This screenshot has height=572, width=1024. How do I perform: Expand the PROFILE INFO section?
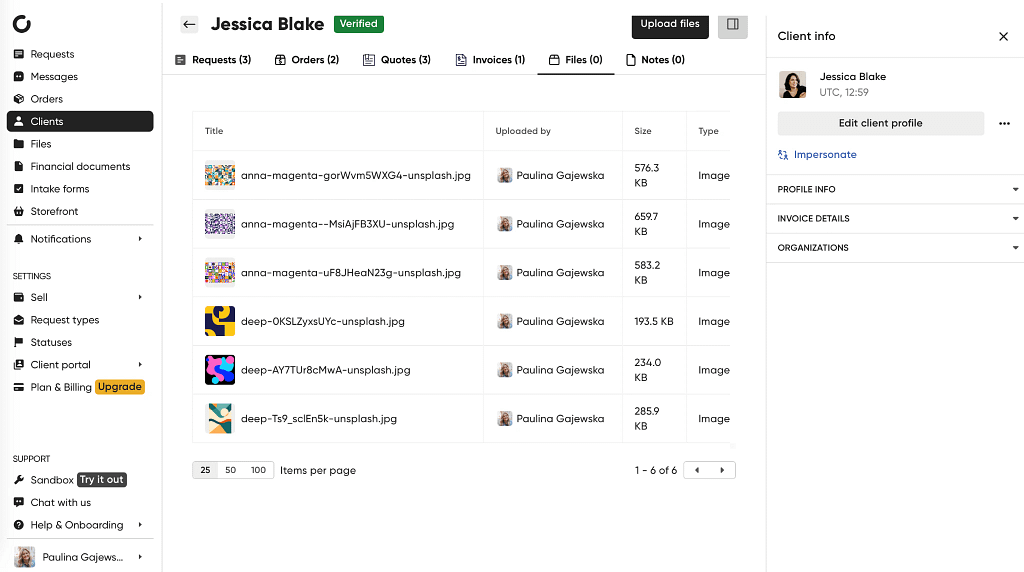pos(895,189)
